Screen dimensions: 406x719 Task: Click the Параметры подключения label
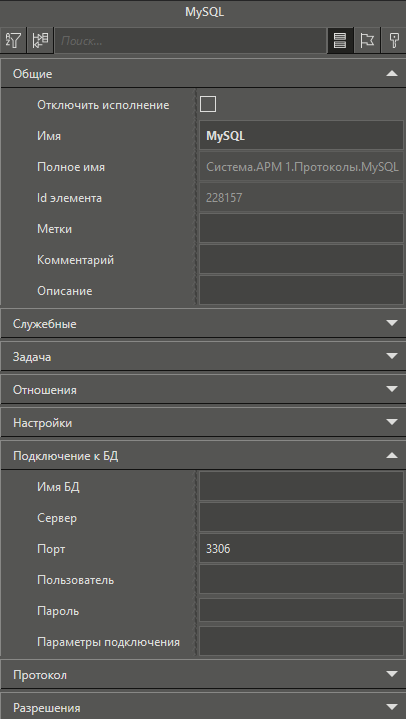click(x=108, y=642)
